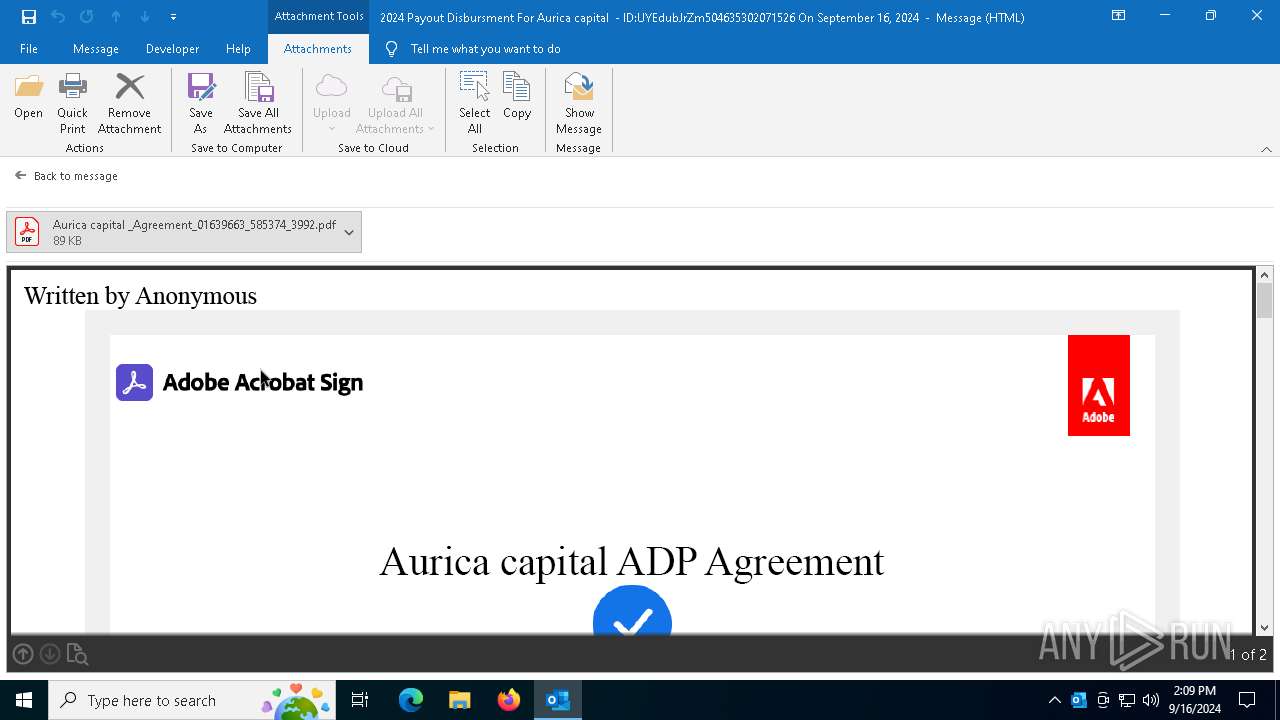Open the attachment with the Open button
The height and width of the screenshot is (720, 1280).
coord(28,97)
